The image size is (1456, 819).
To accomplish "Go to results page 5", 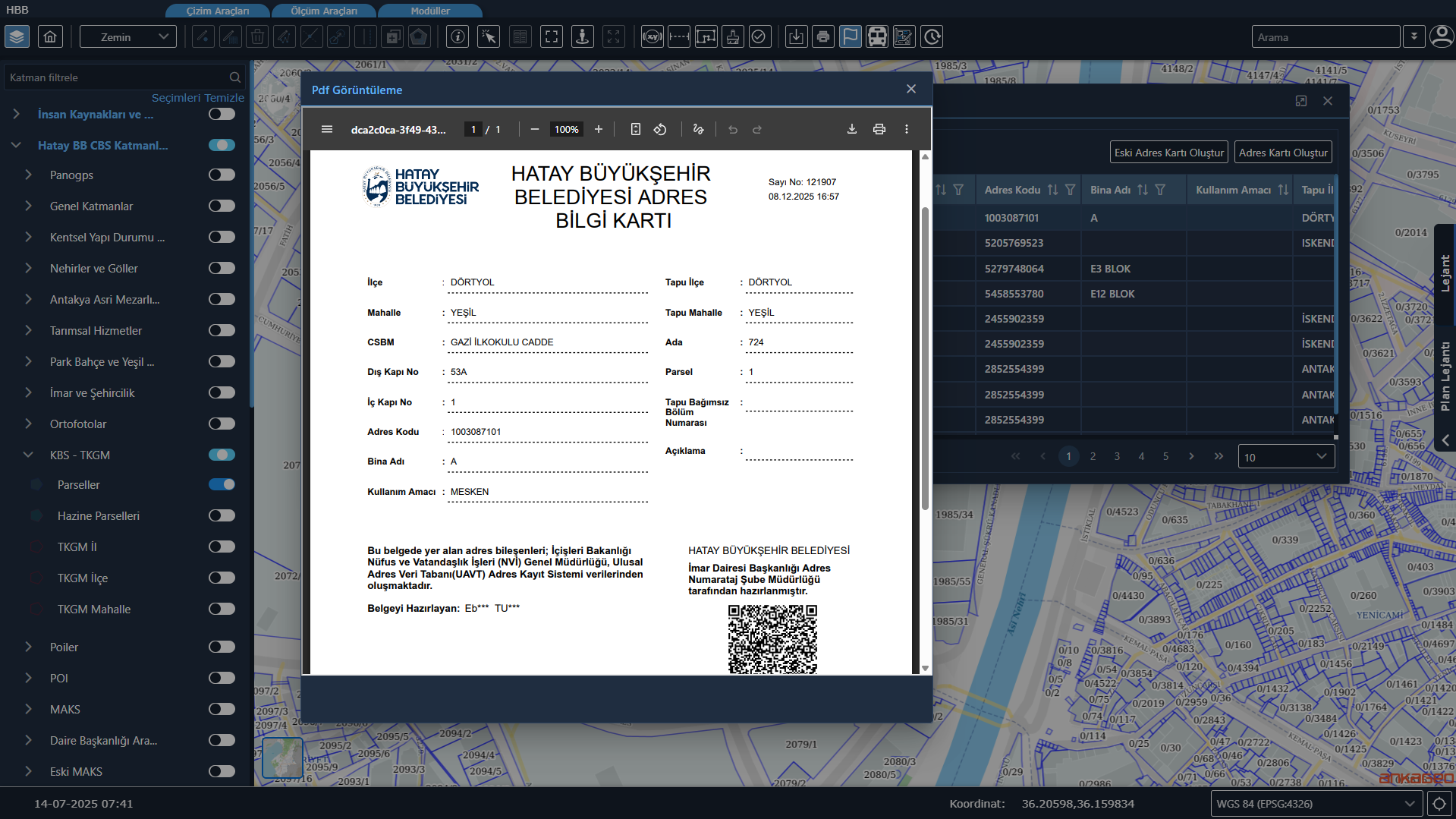I will [1165, 456].
